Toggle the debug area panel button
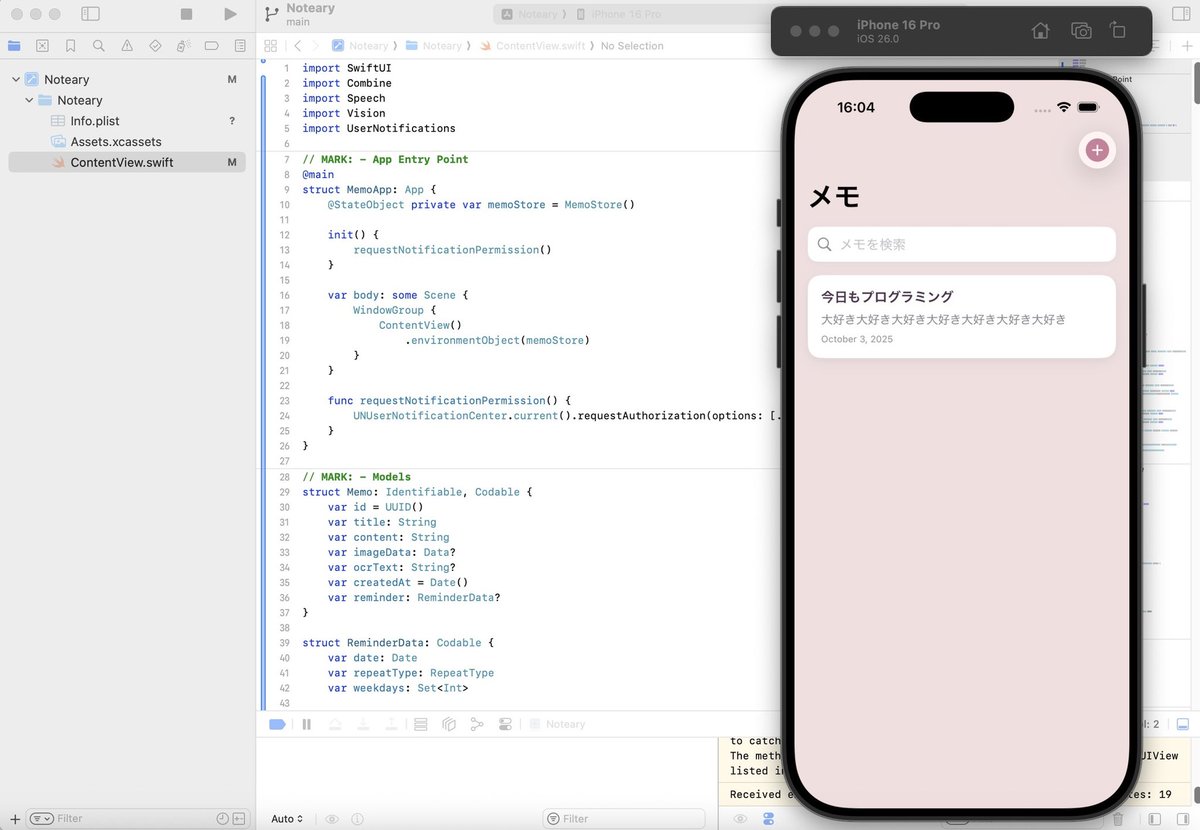The width and height of the screenshot is (1200, 830). [1182, 724]
